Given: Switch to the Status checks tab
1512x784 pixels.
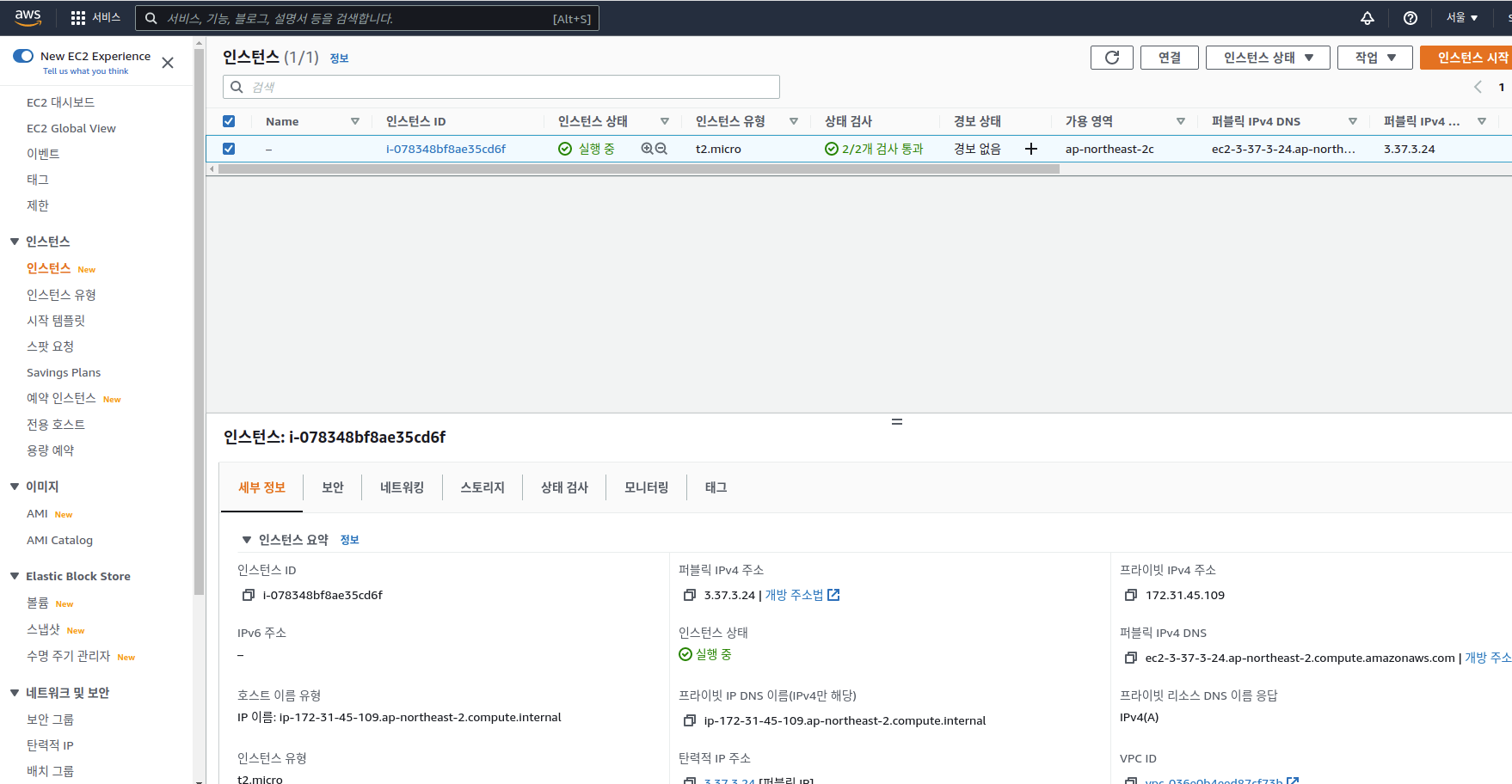Looking at the screenshot, I should click(564, 487).
